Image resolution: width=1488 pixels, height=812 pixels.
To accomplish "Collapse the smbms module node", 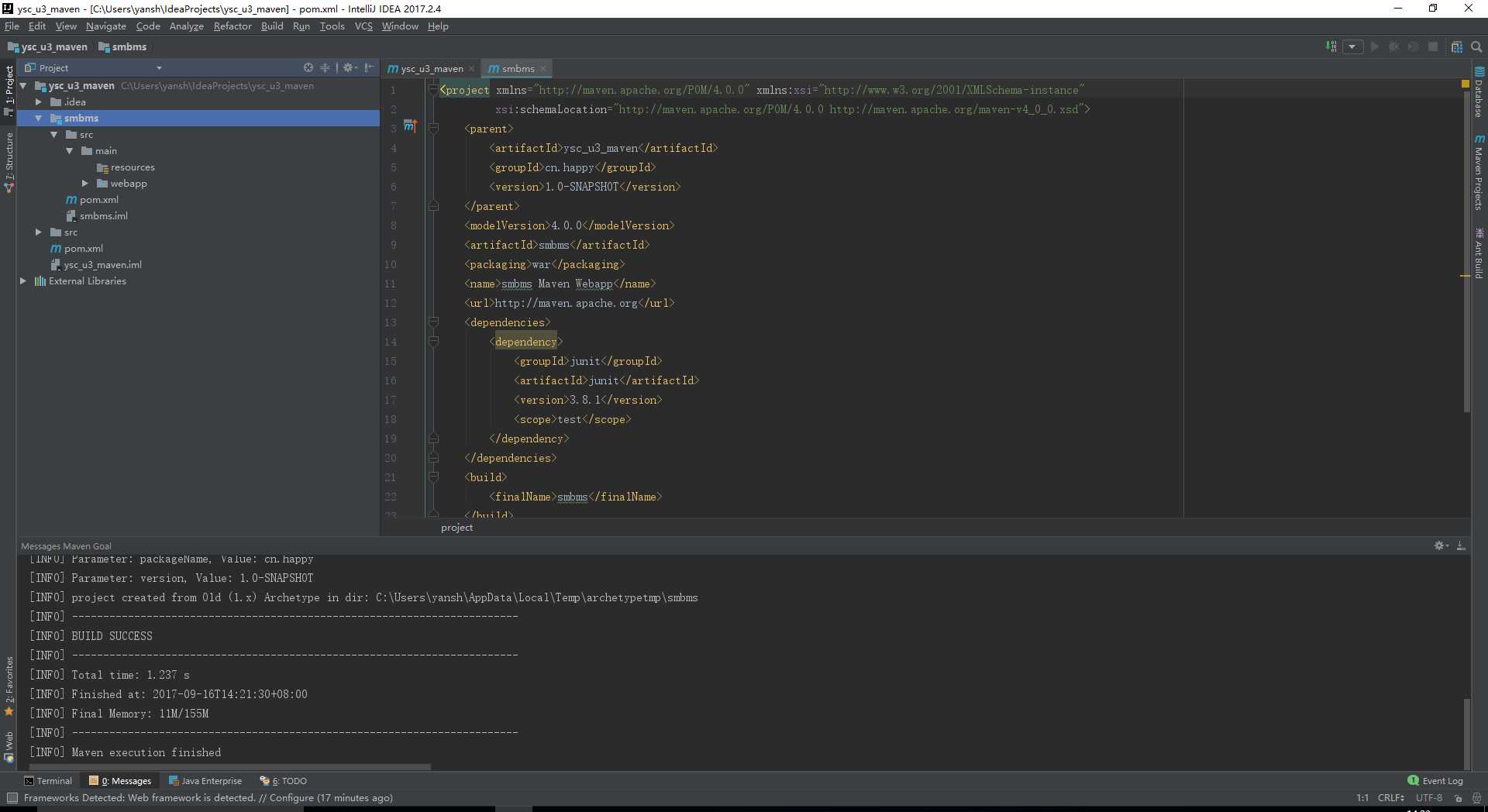I will pyautogui.click(x=39, y=118).
